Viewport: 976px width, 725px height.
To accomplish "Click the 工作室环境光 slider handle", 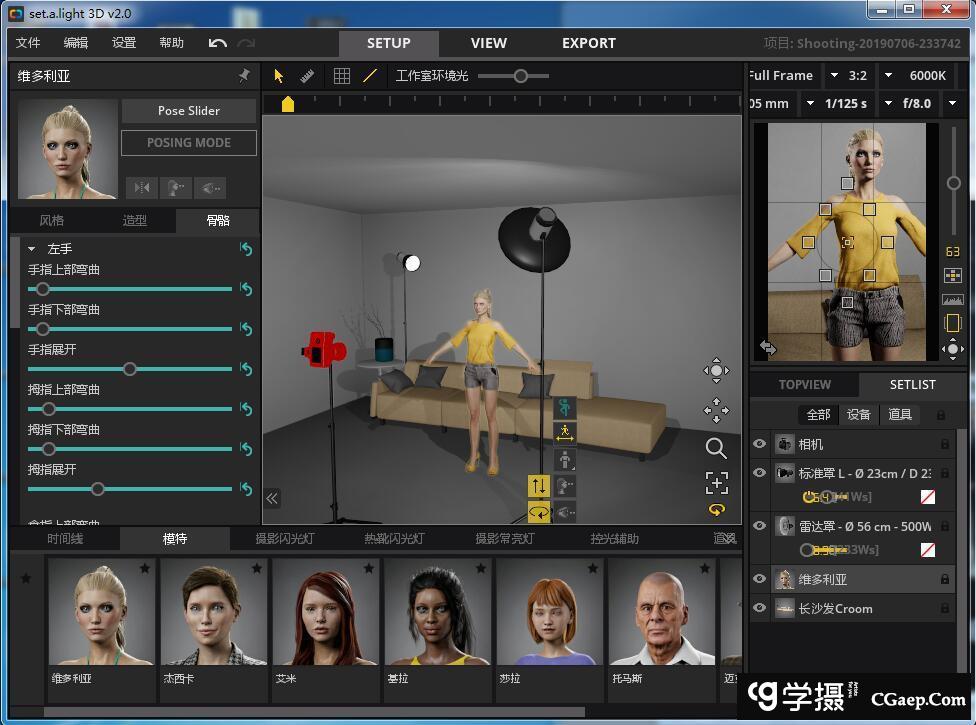I will (520, 76).
